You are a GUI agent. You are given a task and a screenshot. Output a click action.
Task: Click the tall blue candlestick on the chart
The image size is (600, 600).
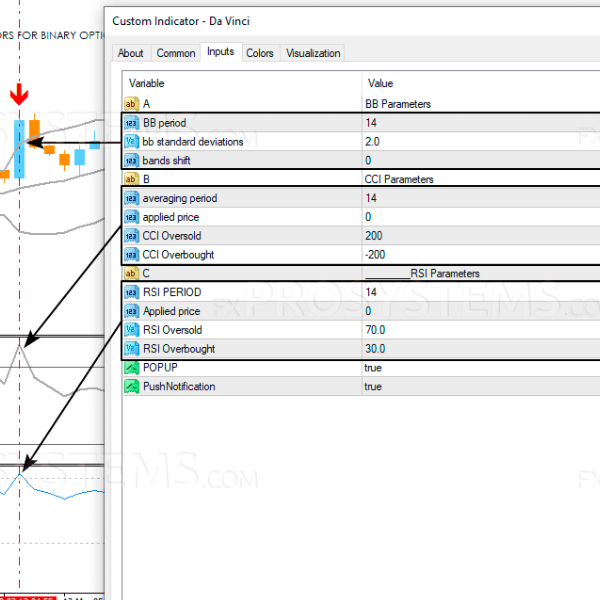pyautogui.click(x=19, y=149)
